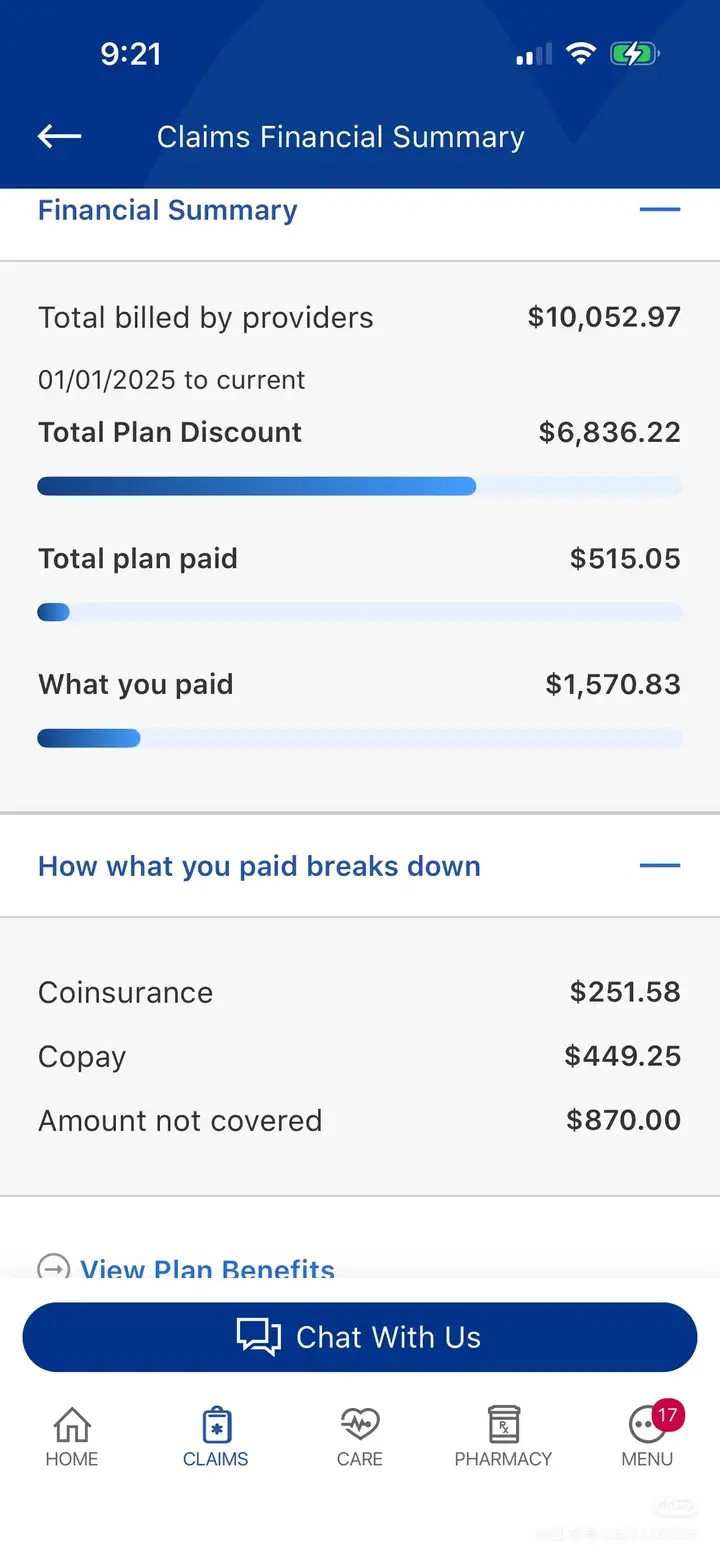The image size is (720, 1560).
Task: Collapse the Financial Summary section
Action: pos(660,210)
